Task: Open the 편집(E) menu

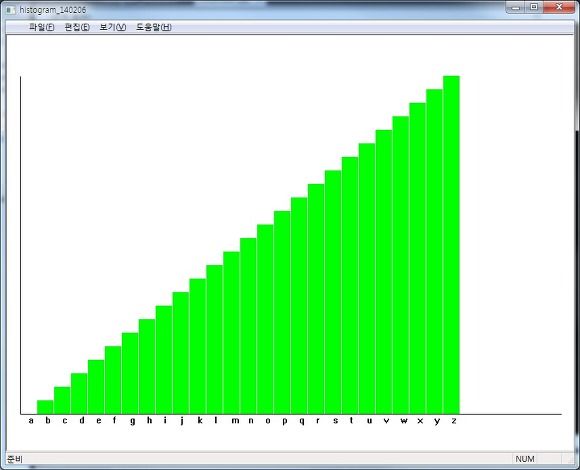Action: [x=77, y=27]
